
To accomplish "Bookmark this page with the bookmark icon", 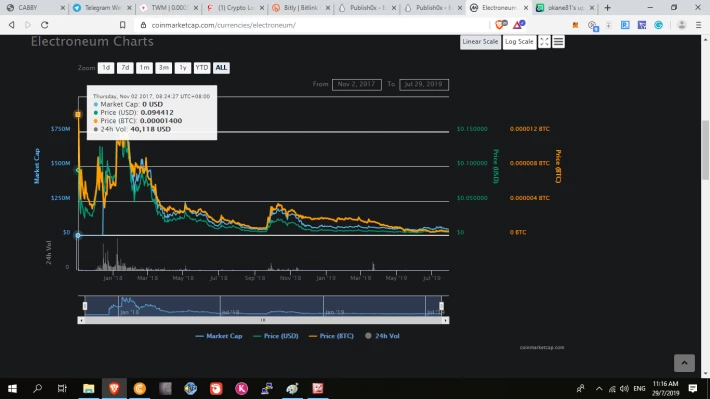I will 122,25.
